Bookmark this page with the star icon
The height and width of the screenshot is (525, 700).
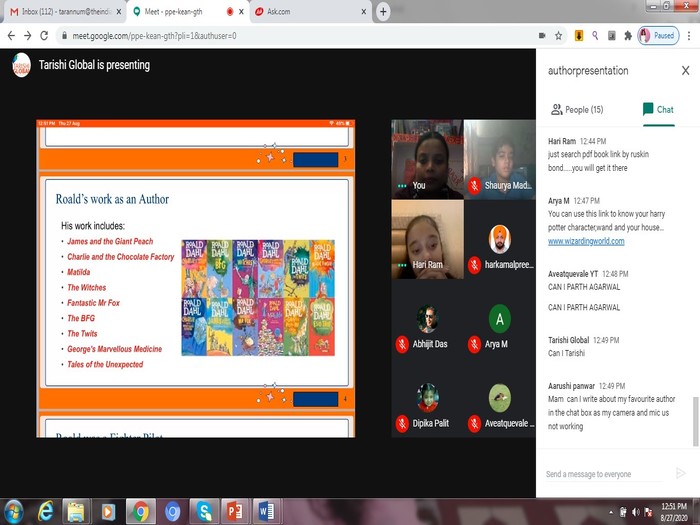(558, 36)
